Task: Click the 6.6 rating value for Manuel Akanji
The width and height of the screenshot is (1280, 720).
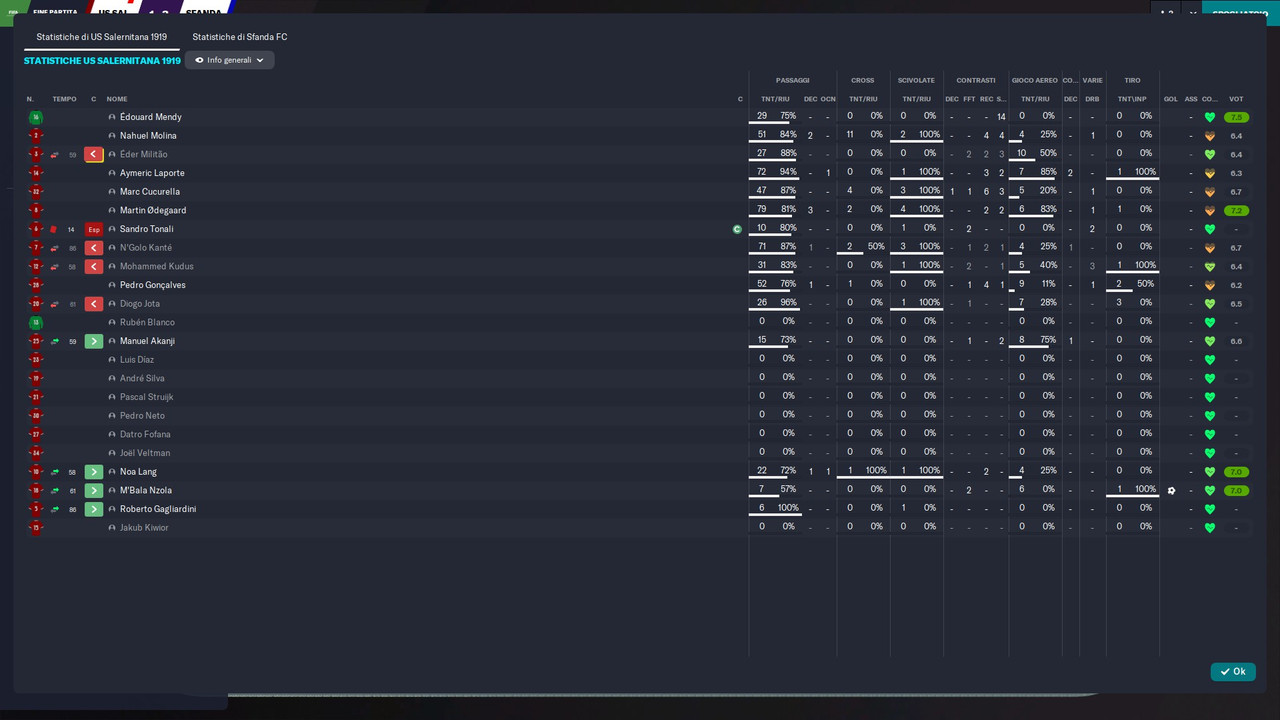Action: (1236, 341)
